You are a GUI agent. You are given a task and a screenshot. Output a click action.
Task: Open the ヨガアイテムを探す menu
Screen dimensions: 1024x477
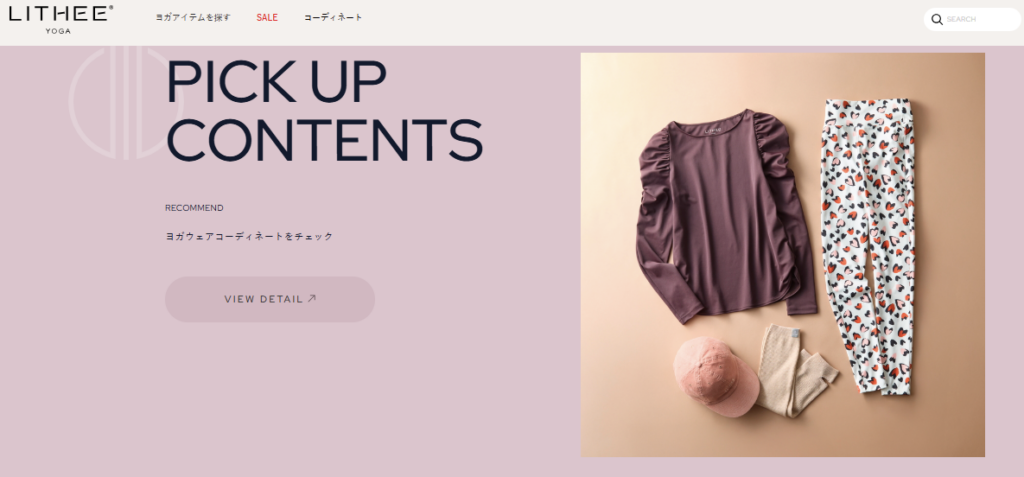coord(193,18)
